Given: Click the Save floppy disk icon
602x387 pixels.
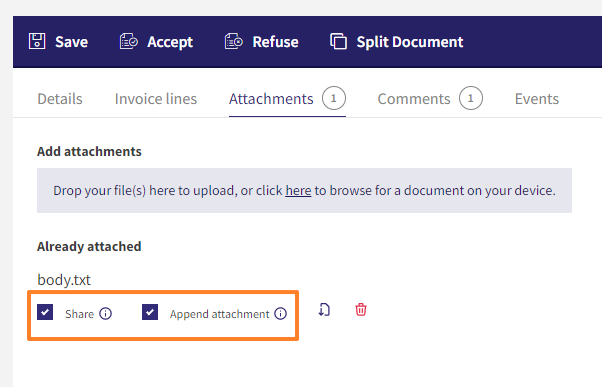Looking at the screenshot, I should pyautogui.click(x=37, y=41).
